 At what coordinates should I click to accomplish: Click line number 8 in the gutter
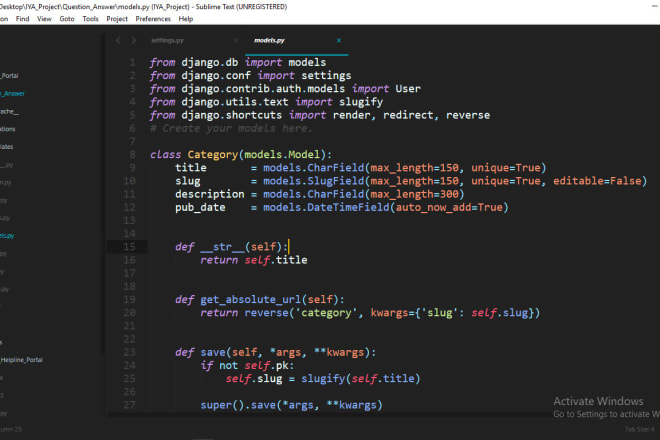pyautogui.click(x=132, y=155)
